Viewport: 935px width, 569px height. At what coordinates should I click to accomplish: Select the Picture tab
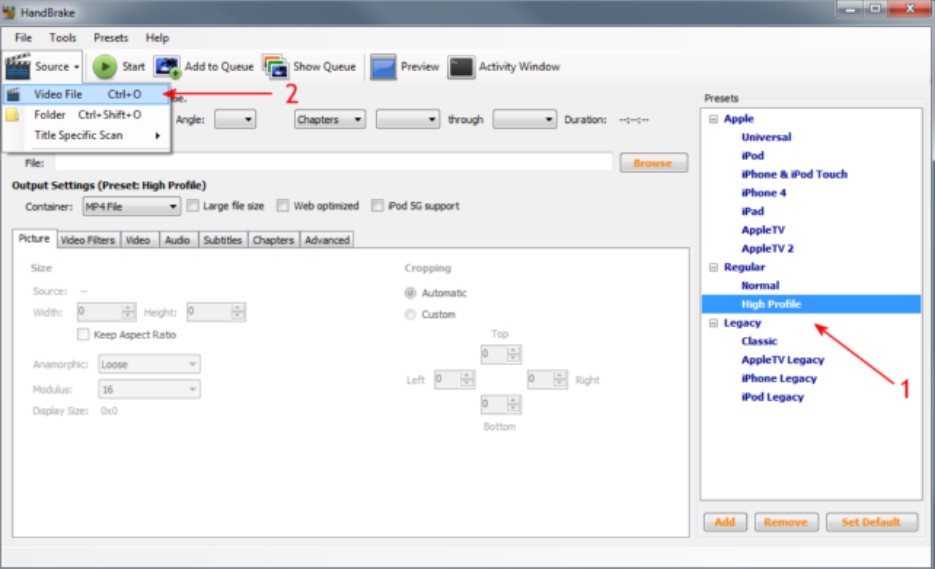pyautogui.click(x=34, y=239)
